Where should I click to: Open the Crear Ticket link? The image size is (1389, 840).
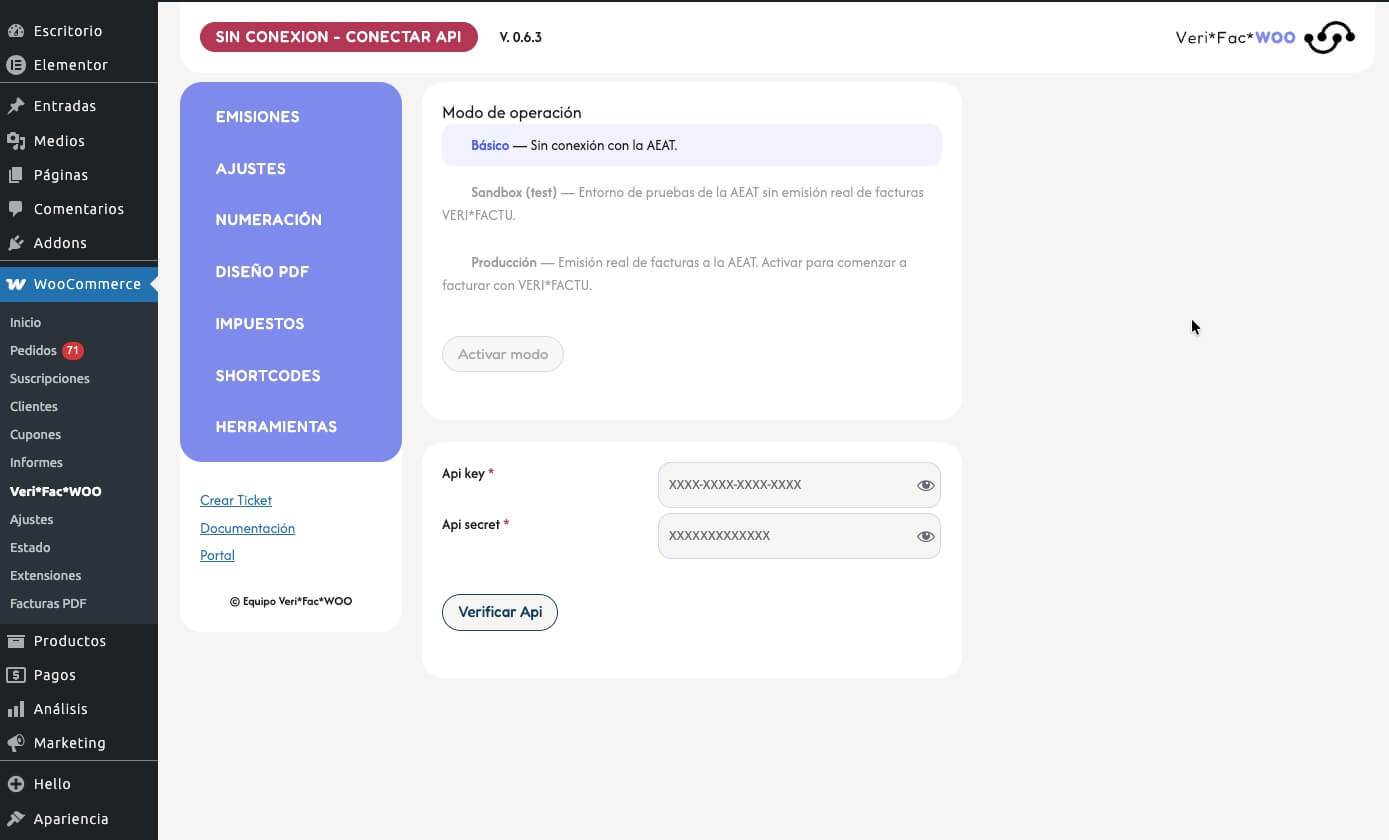tap(236, 500)
